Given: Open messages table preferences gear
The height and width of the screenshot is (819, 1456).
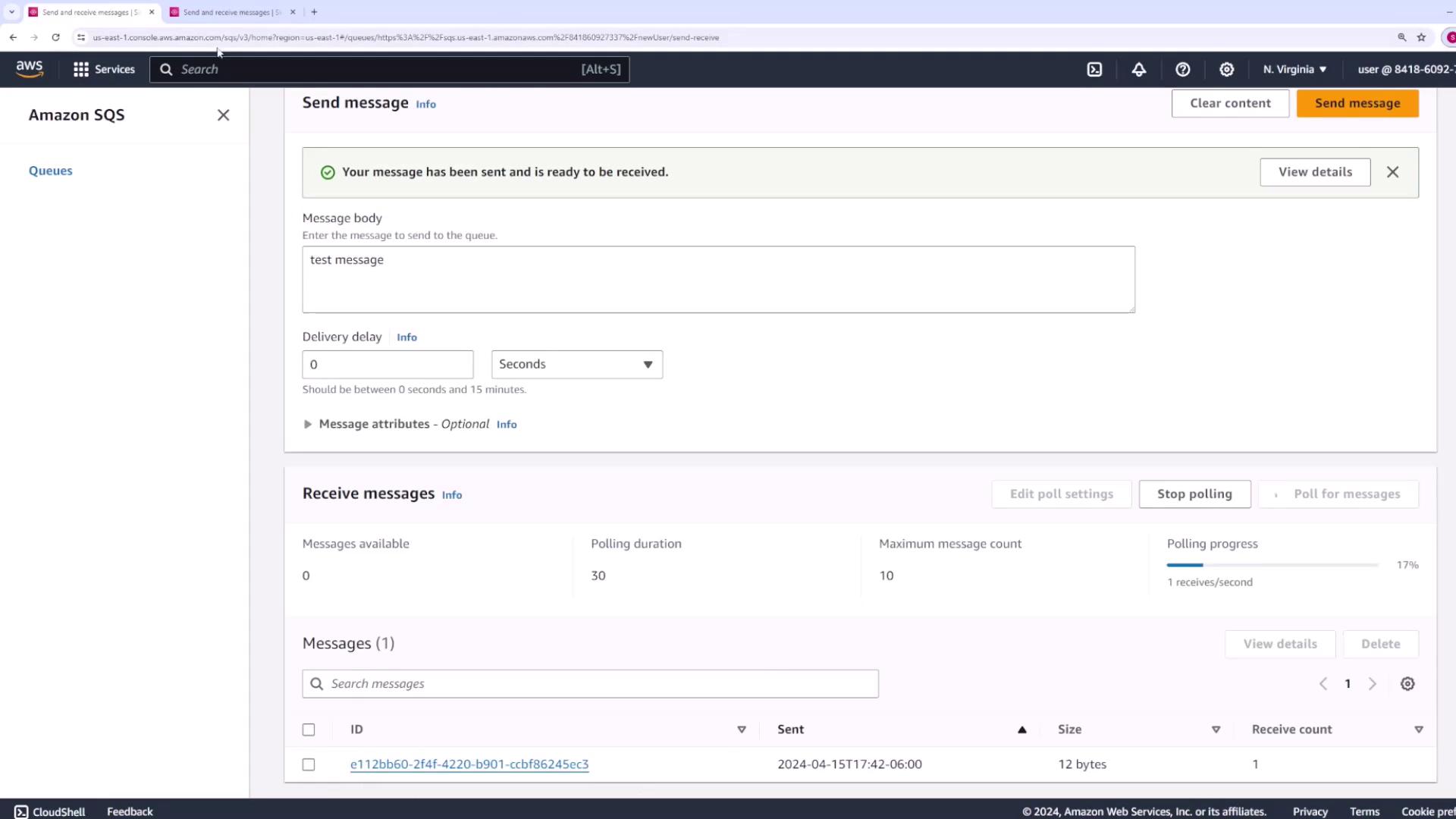Looking at the screenshot, I should coord(1407,683).
